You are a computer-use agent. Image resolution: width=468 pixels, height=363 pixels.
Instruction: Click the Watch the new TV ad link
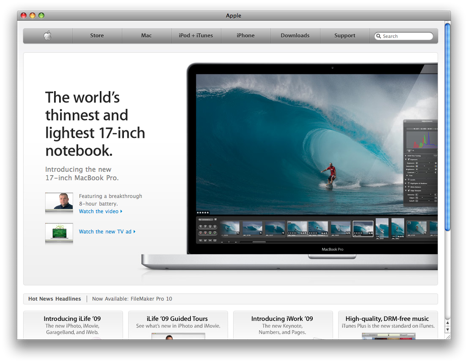click(107, 231)
